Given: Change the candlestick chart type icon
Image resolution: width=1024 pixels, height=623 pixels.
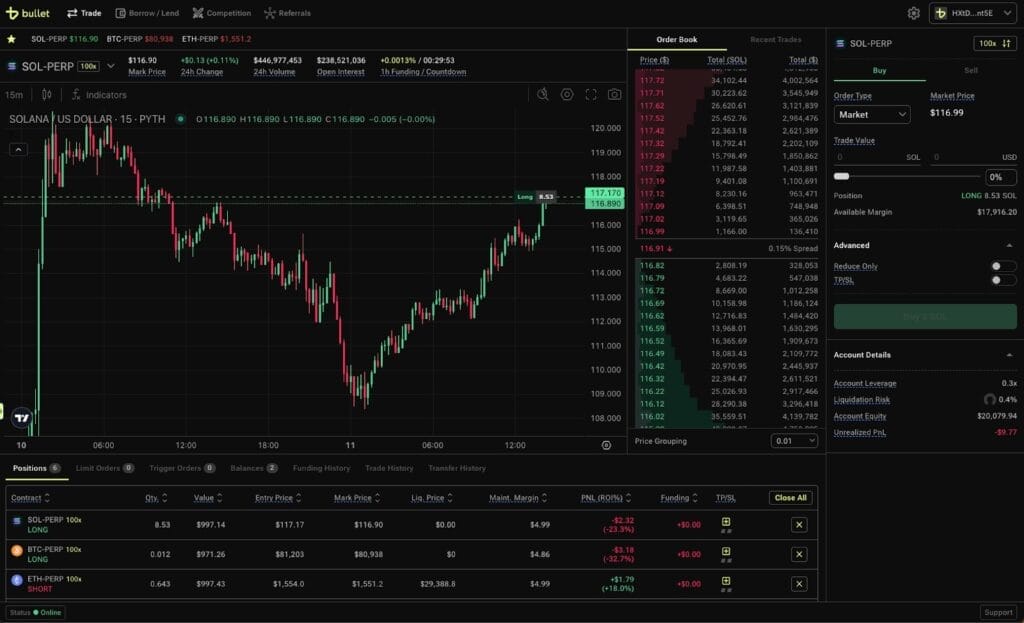Looking at the screenshot, I should coord(46,94).
